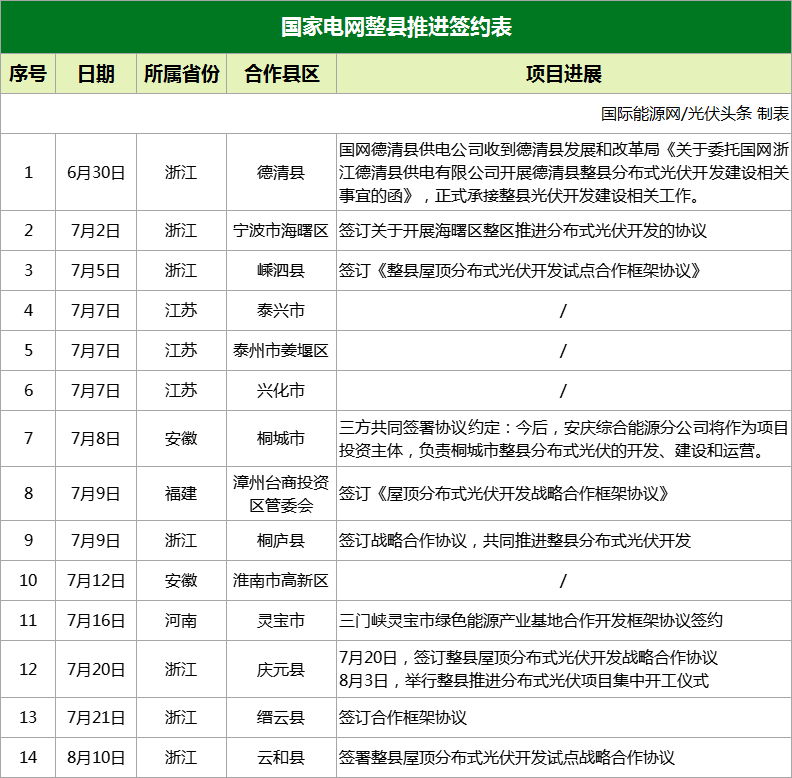Click the slash in the 淮南市高新区 row
The height and width of the screenshot is (778, 792).
click(x=563, y=580)
